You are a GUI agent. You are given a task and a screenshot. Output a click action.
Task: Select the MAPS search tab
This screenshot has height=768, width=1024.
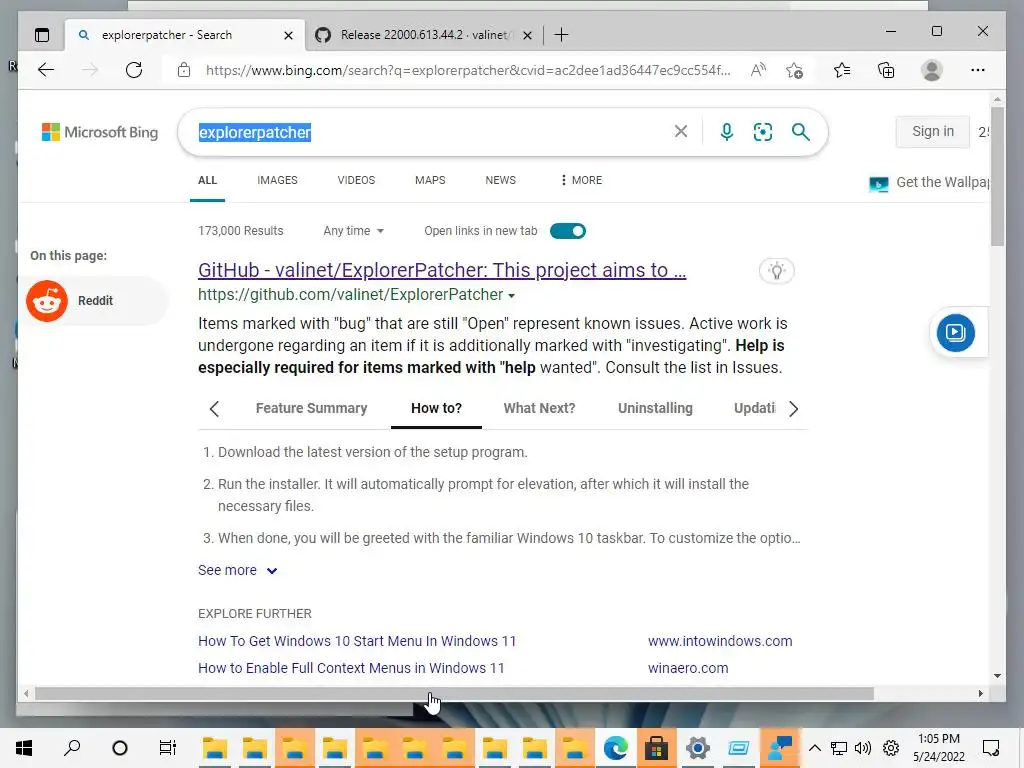tap(430, 180)
